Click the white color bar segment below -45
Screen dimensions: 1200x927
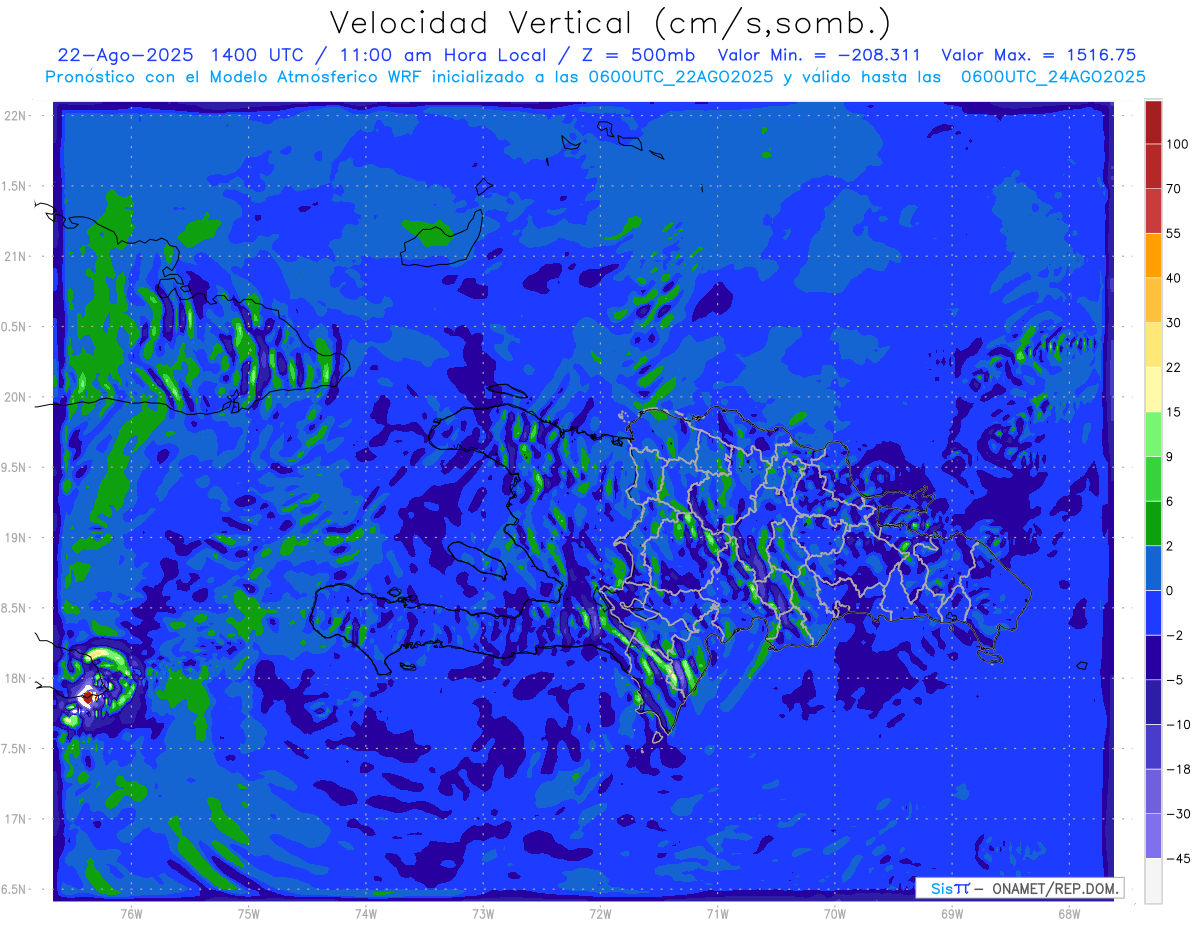(x=1153, y=880)
